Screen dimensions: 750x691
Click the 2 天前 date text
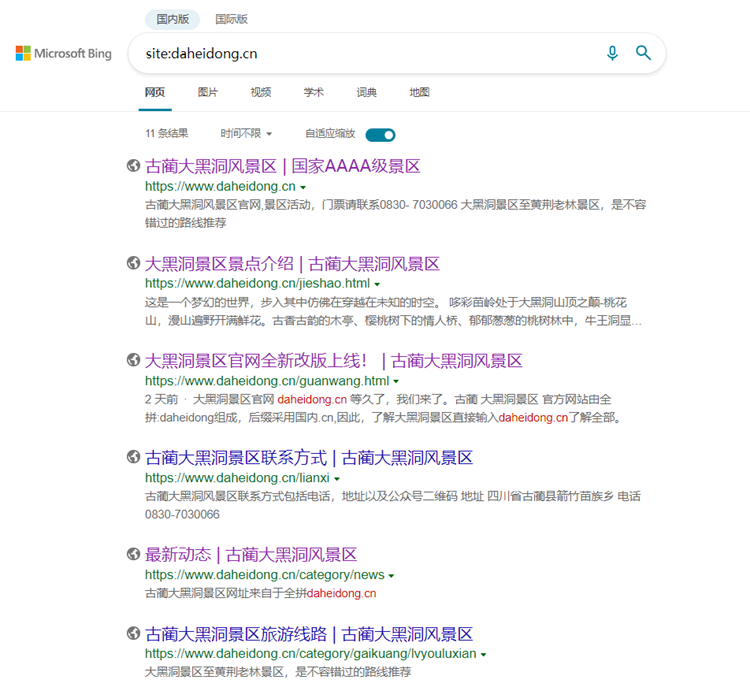[x=162, y=399]
